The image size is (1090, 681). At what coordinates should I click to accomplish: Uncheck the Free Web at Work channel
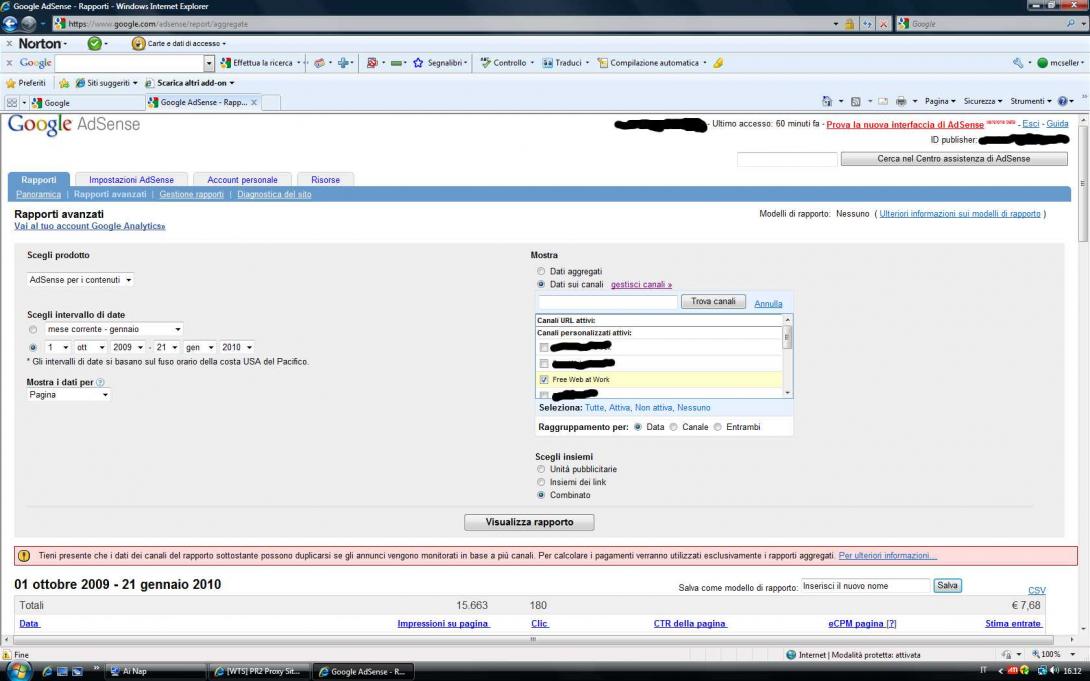tap(544, 379)
